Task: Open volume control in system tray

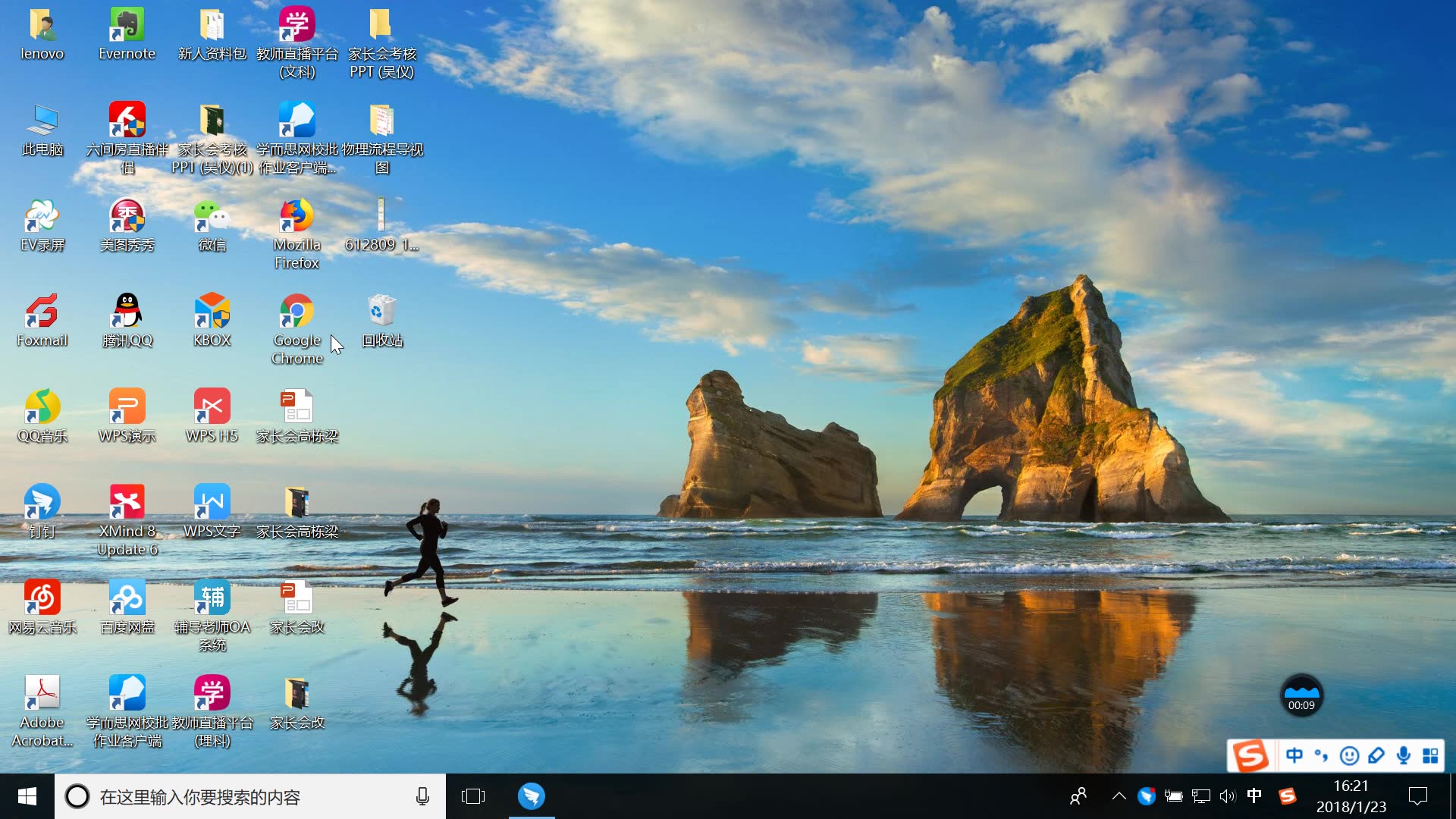Action: pos(1228,796)
